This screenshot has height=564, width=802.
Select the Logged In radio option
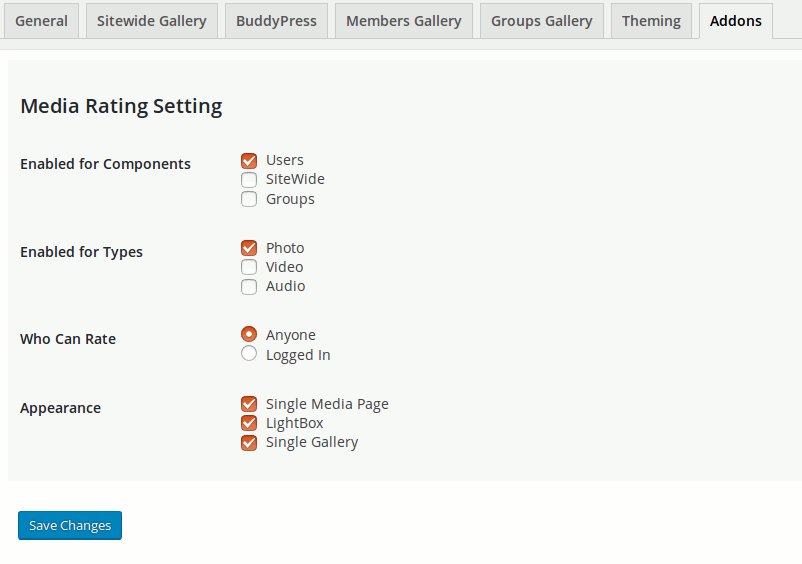(249, 353)
